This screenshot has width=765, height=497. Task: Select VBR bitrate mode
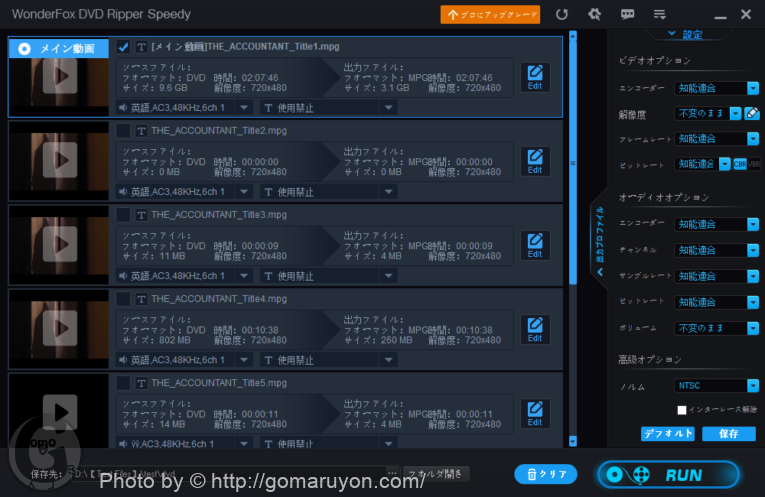click(753, 164)
